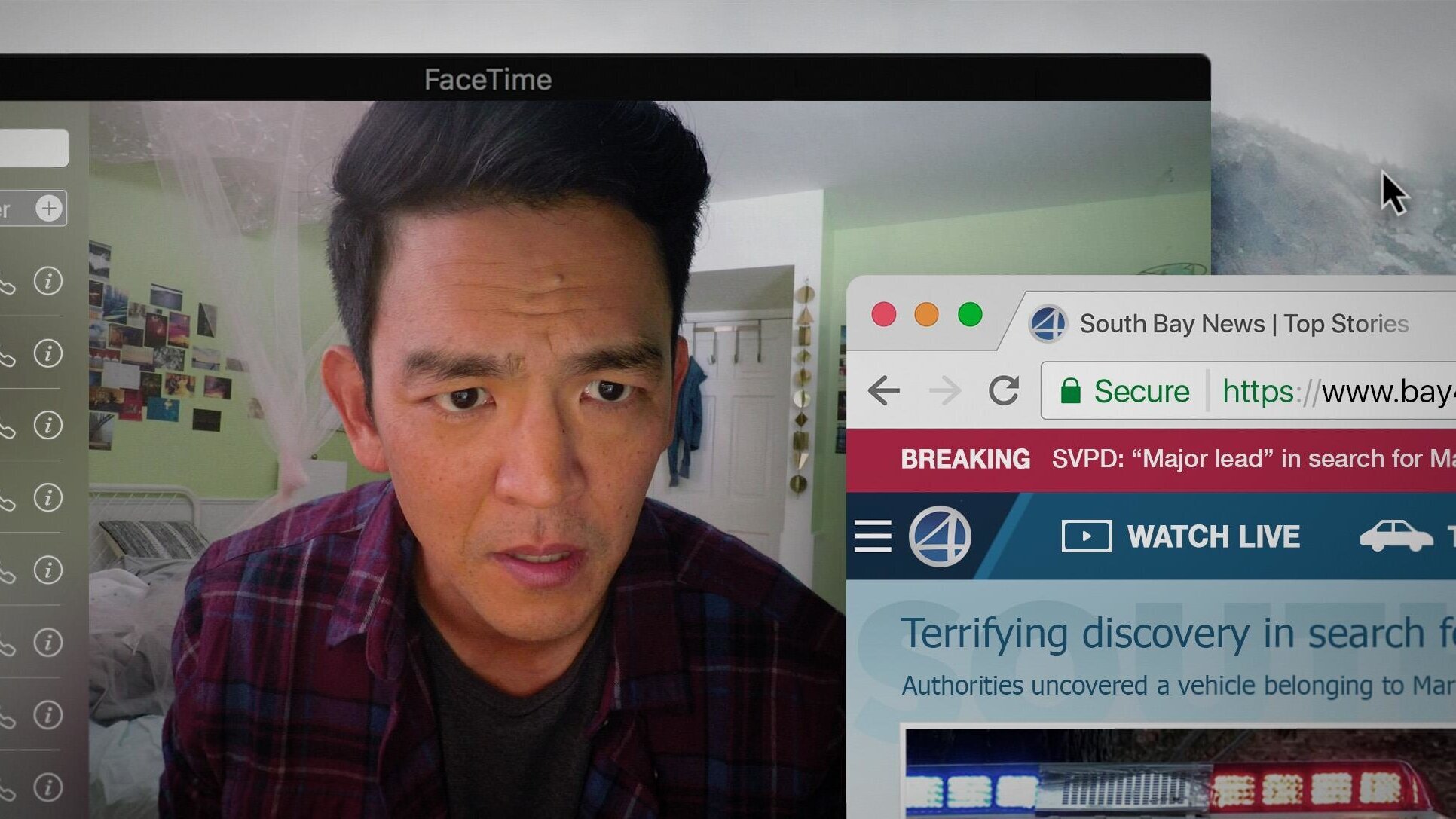Image resolution: width=1456 pixels, height=819 pixels.
Task: Maximize the browser with green button
Action: tap(971, 314)
